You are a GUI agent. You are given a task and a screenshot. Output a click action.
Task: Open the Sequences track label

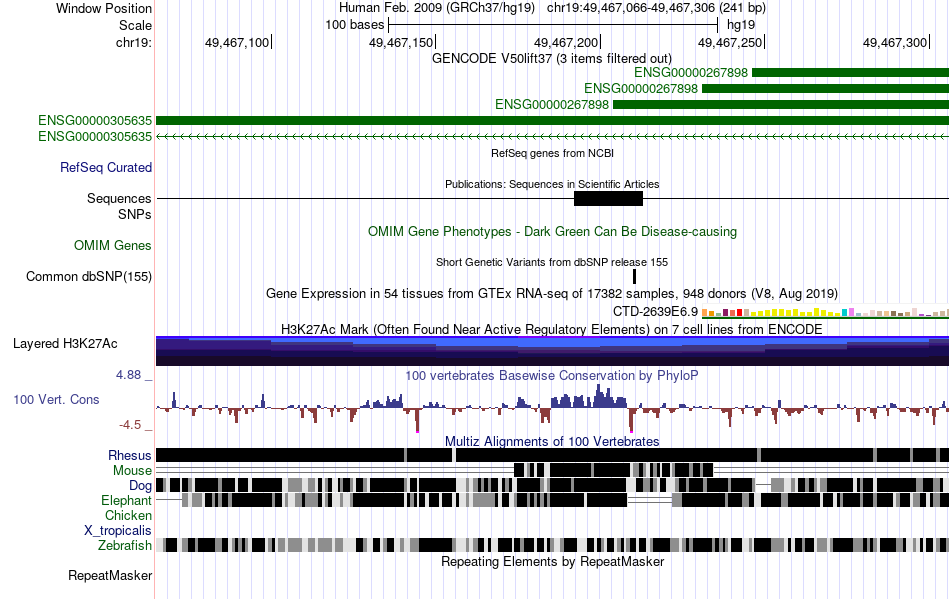(119, 198)
